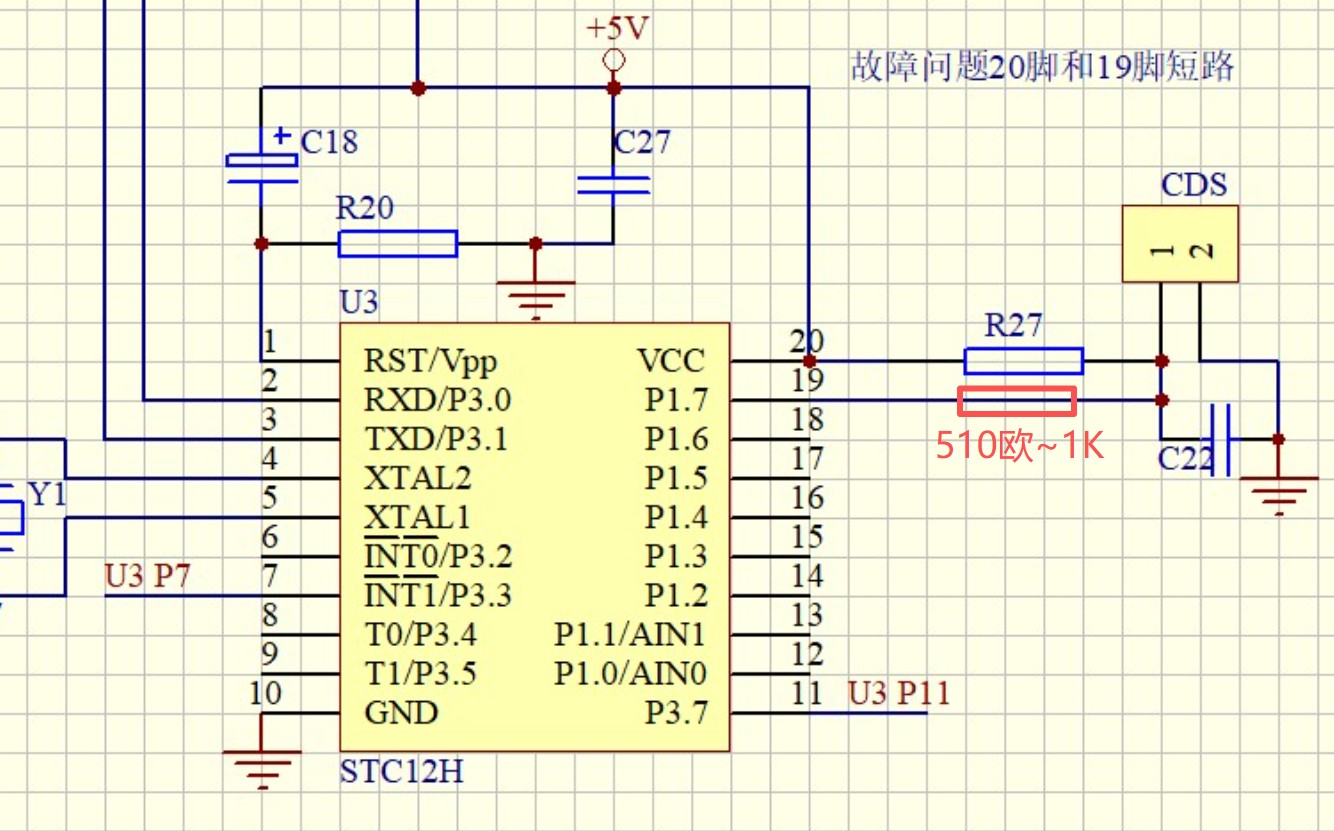1334x831 pixels.
Task: Select the STC12H component name label
Action: tap(401, 772)
